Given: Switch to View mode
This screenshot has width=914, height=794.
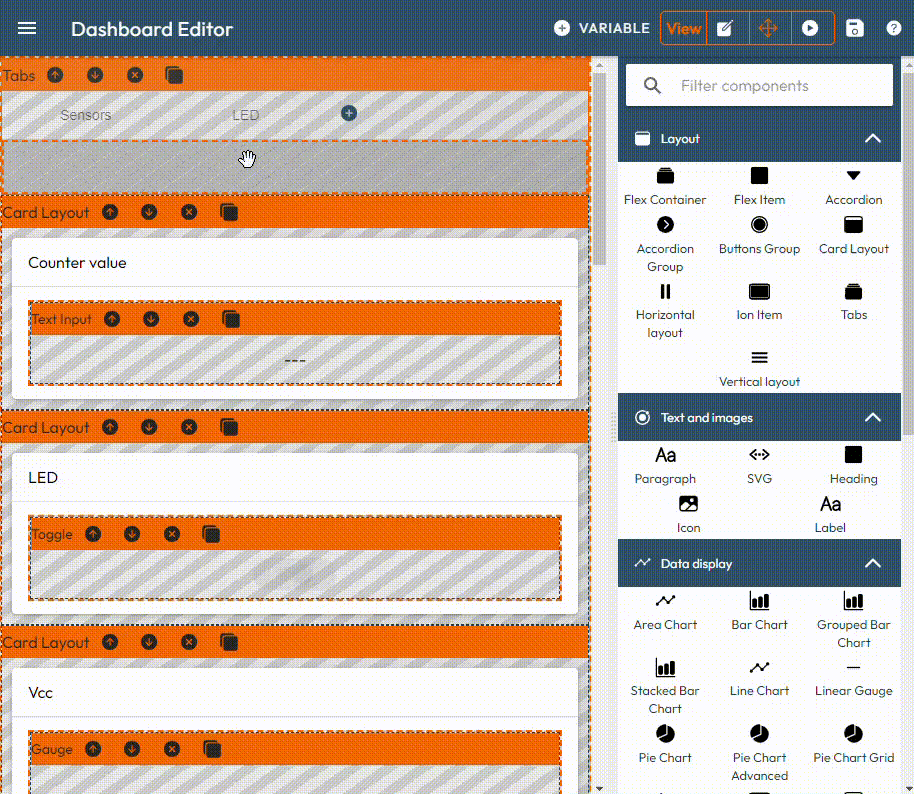Looking at the screenshot, I should (684, 28).
